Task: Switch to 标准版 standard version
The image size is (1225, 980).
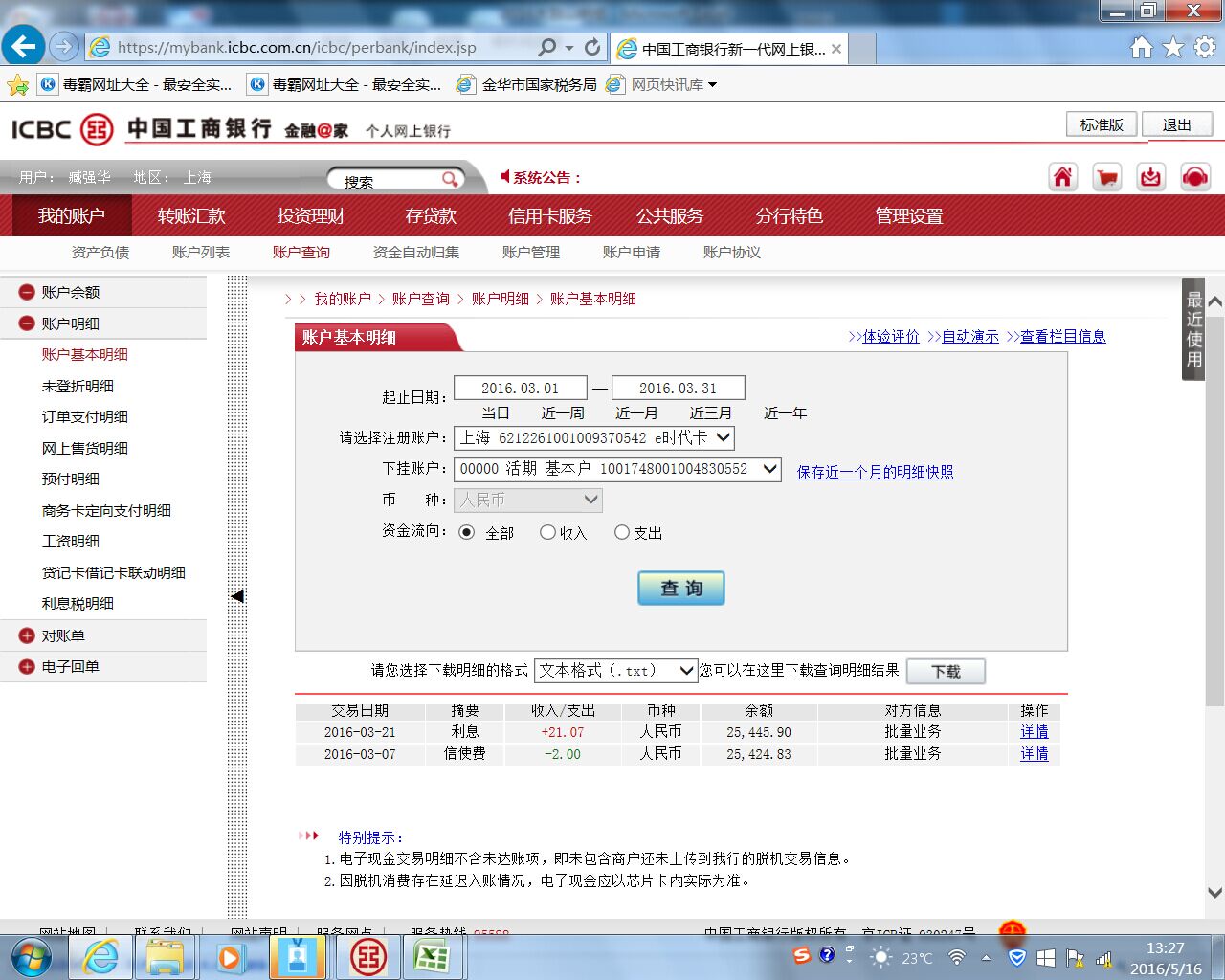Action: (1102, 124)
